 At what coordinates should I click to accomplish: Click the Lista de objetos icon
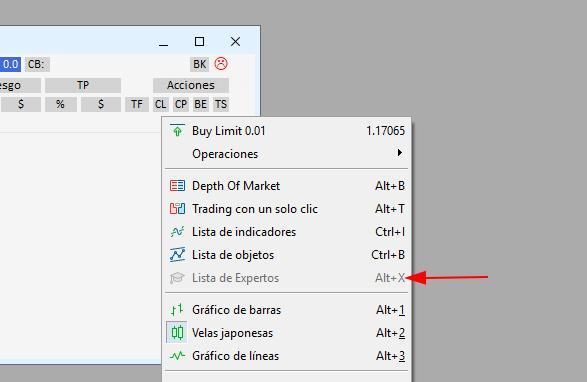(177, 254)
